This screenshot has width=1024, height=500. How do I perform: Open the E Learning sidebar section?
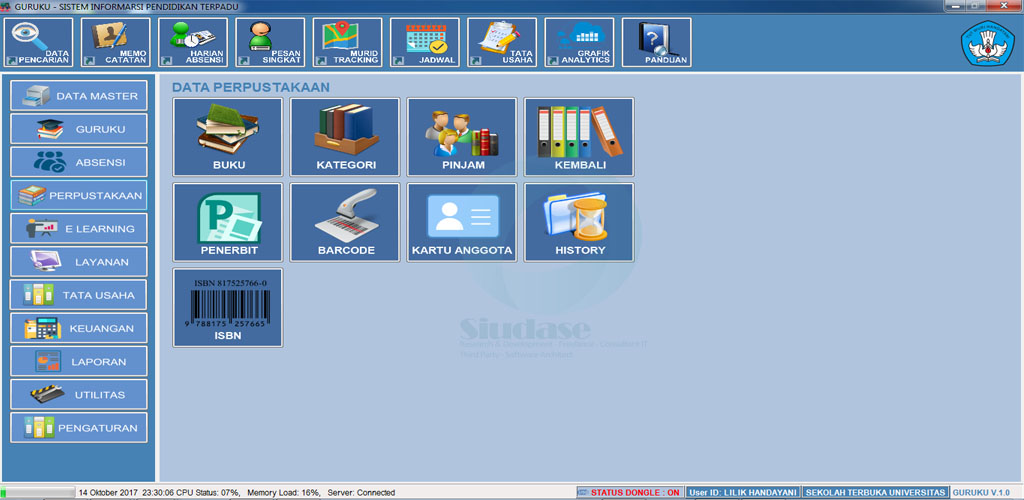pyautogui.click(x=79, y=229)
